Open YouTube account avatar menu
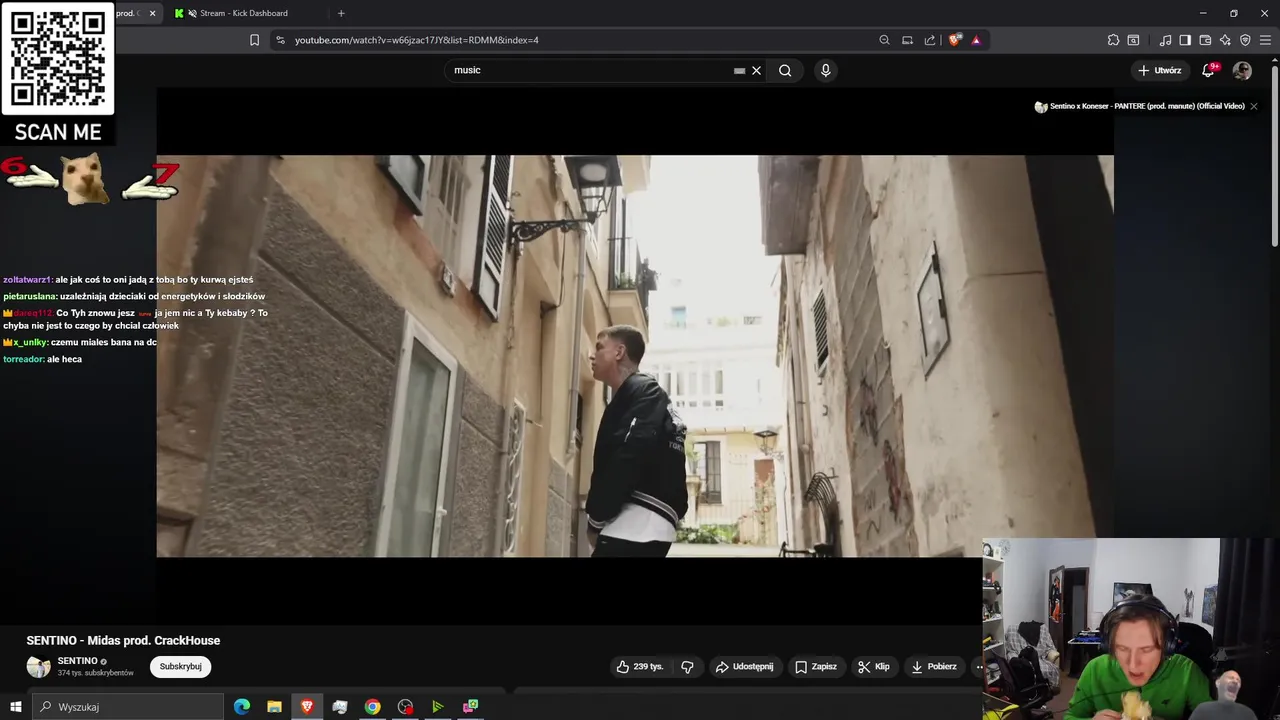This screenshot has width=1280, height=720. 1242,70
